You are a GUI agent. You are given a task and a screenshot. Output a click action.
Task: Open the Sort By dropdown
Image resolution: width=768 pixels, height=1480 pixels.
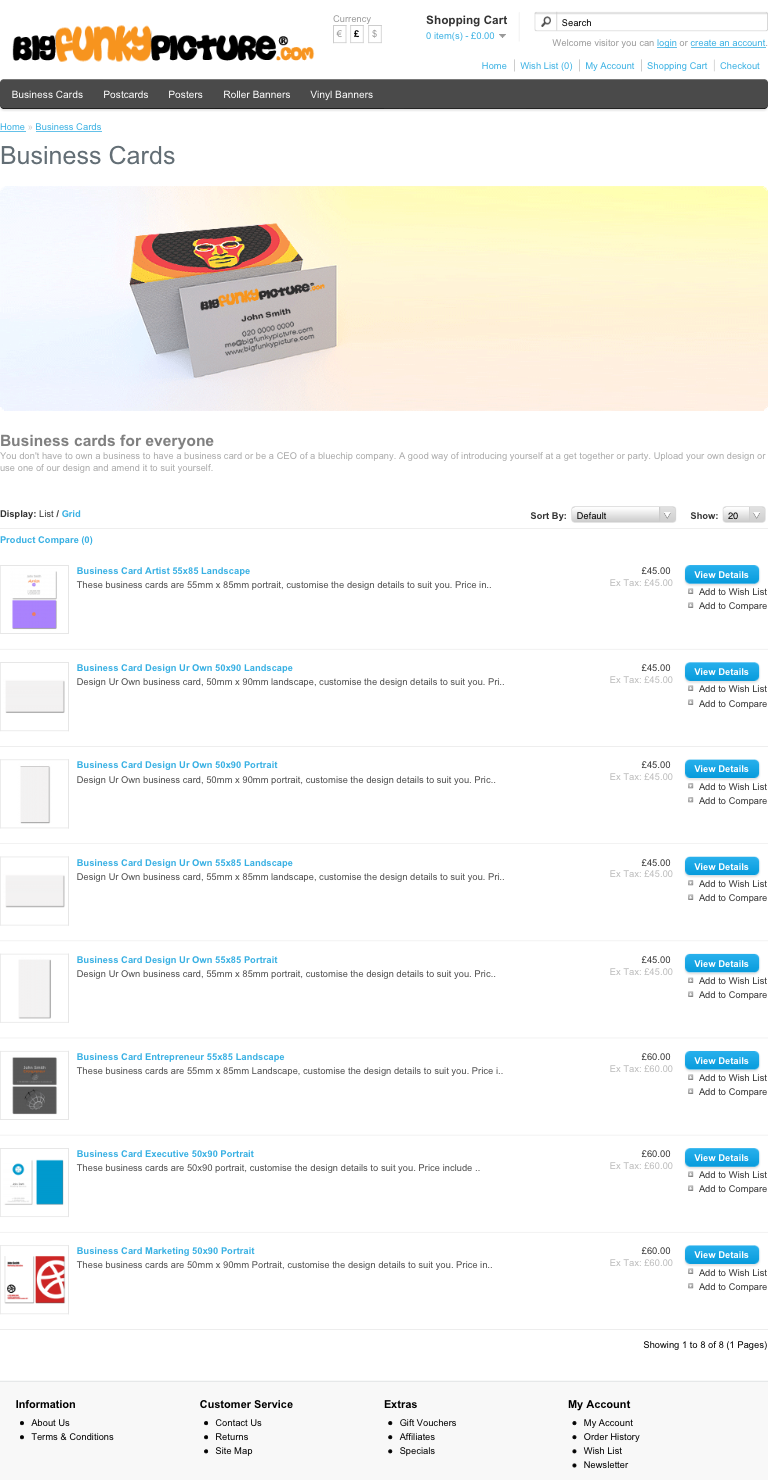click(624, 515)
